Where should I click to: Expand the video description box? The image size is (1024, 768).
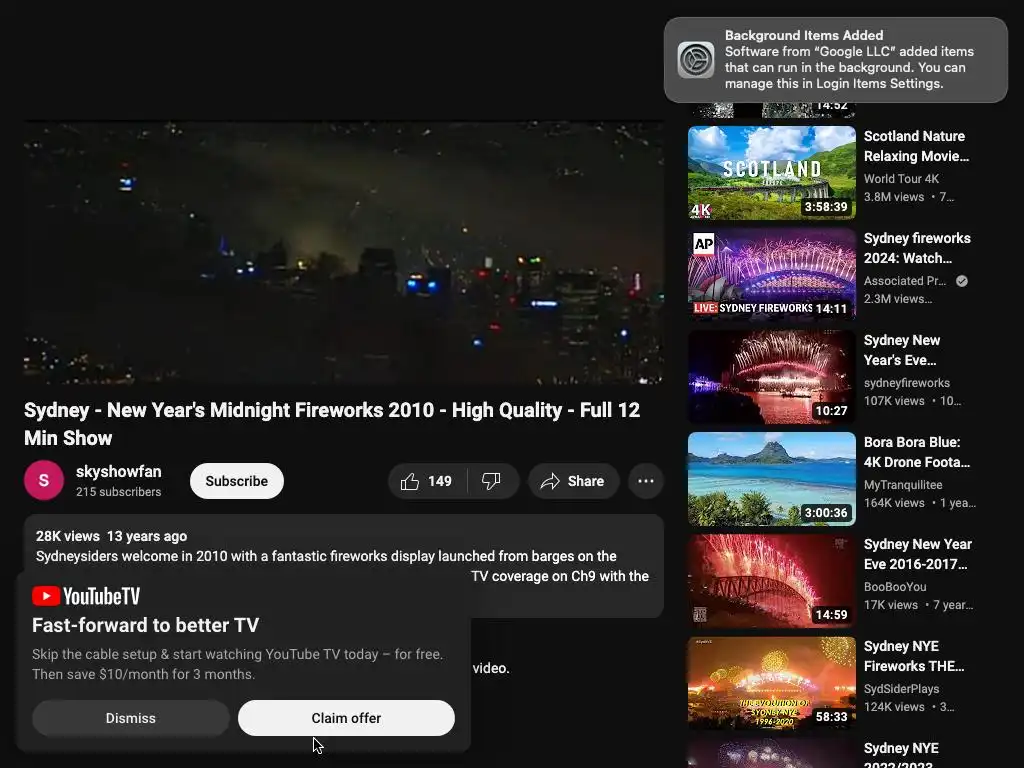[x=344, y=566]
